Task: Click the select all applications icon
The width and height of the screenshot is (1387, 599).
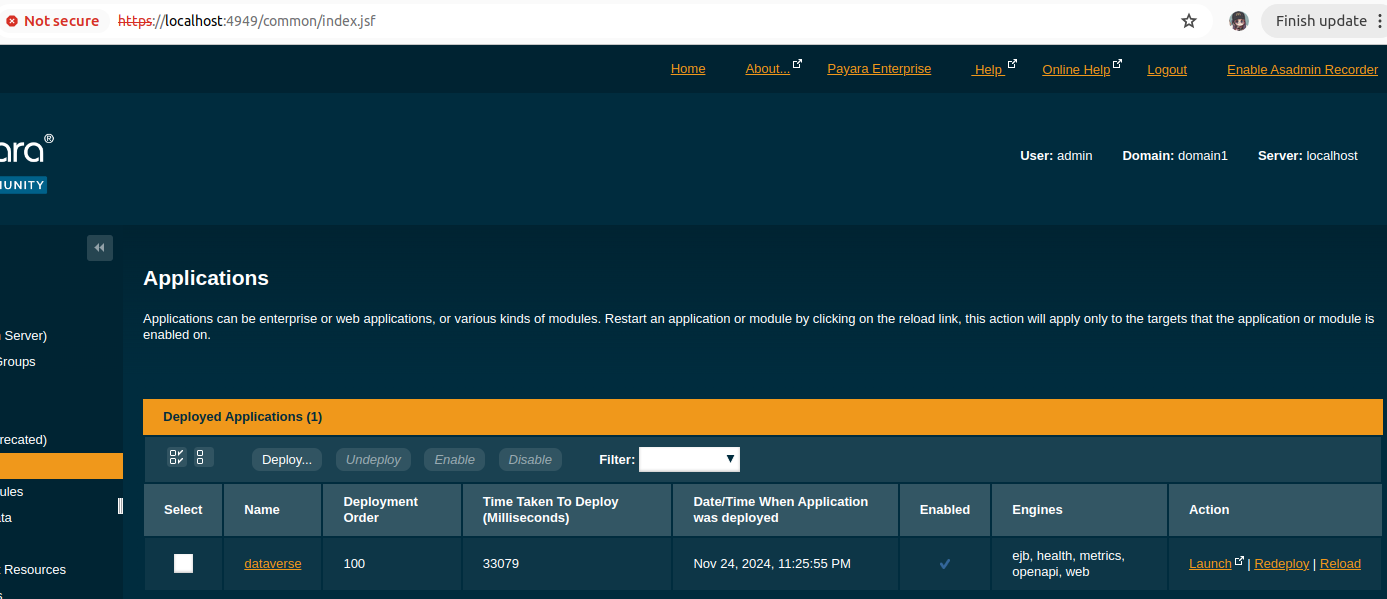Action: coord(177,457)
